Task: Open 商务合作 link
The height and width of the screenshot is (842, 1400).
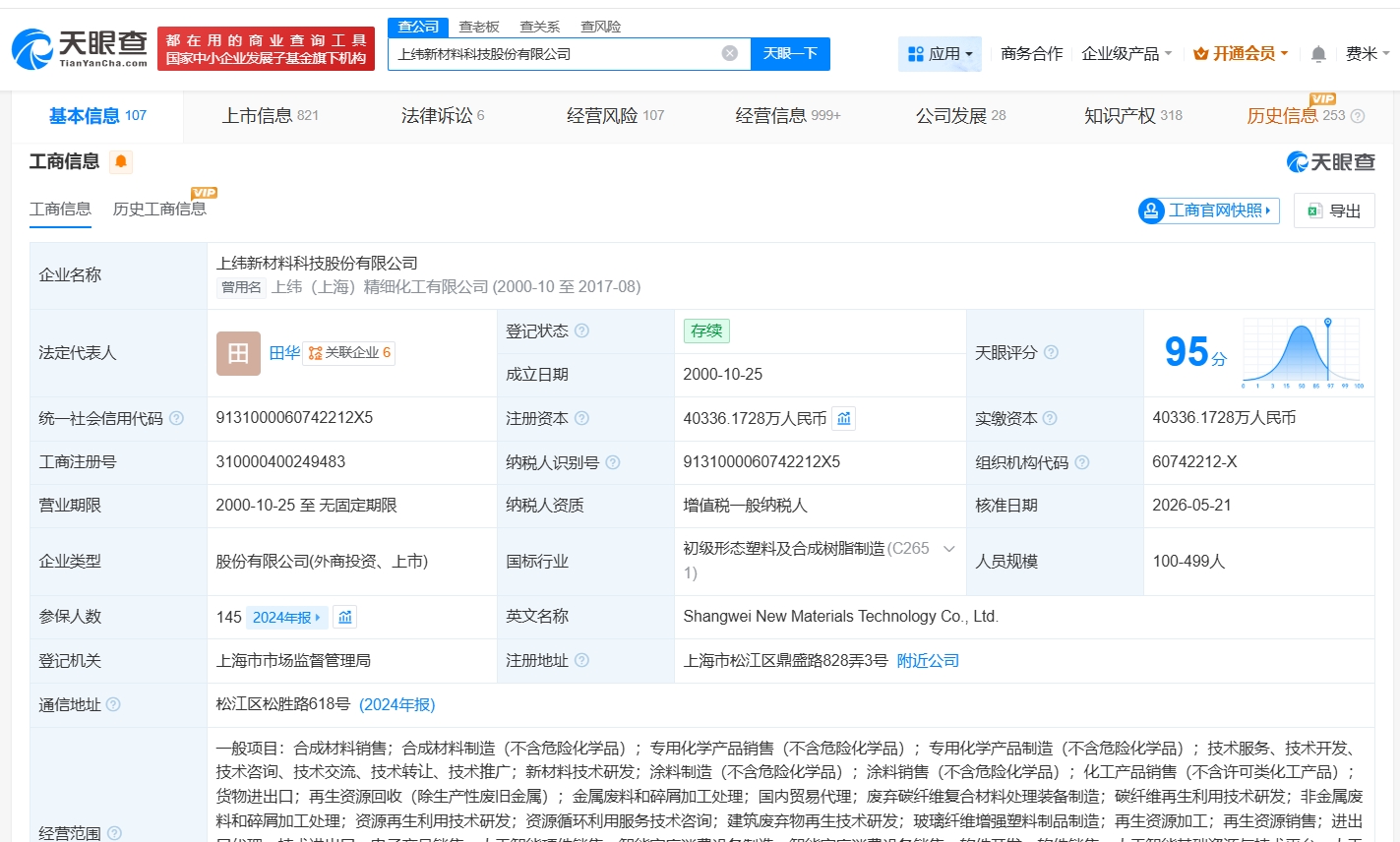Action: [1031, 54]
